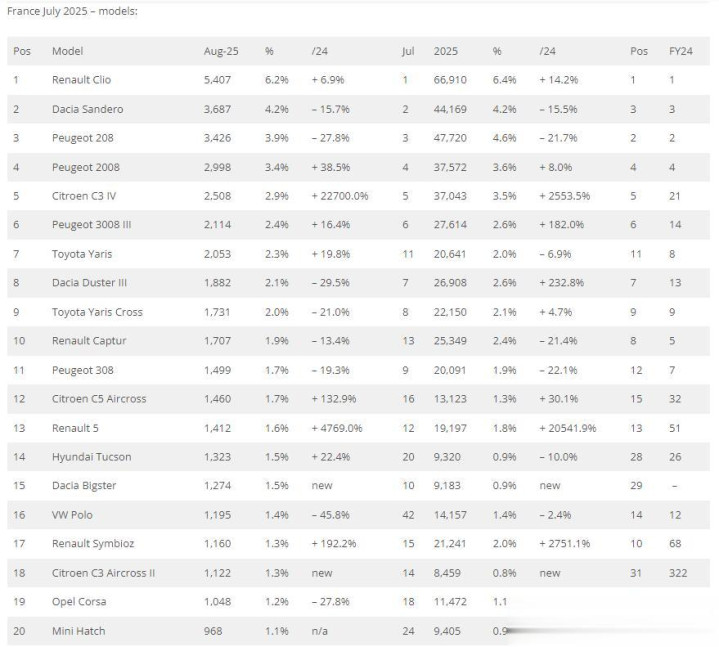719x647 pixels.
Task: Click the Mini Hatch model name
Action: (78, 631)
